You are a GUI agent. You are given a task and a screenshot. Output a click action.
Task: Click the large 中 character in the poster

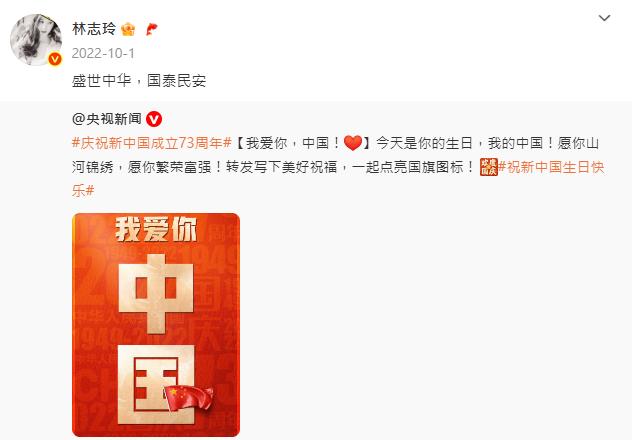pyautogui.click(x=156, y=294)
